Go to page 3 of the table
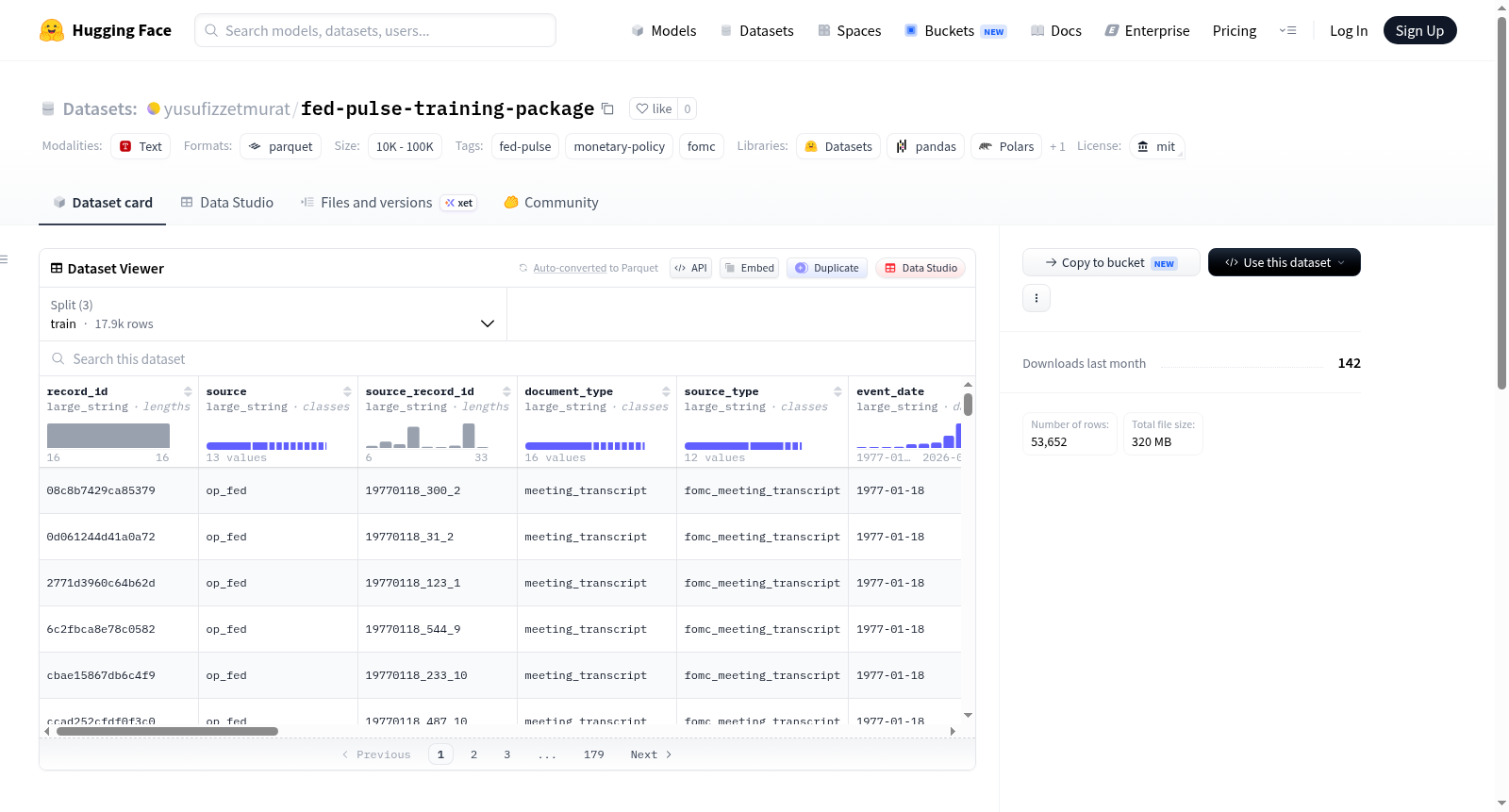Screen dimensions: 1509x812 click(506, 754)
